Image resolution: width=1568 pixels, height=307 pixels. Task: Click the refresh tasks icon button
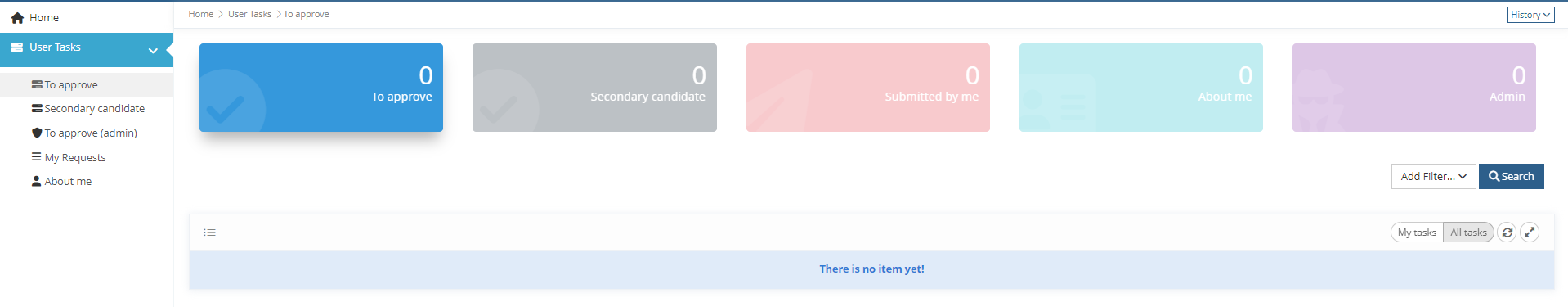(1507, 233)
